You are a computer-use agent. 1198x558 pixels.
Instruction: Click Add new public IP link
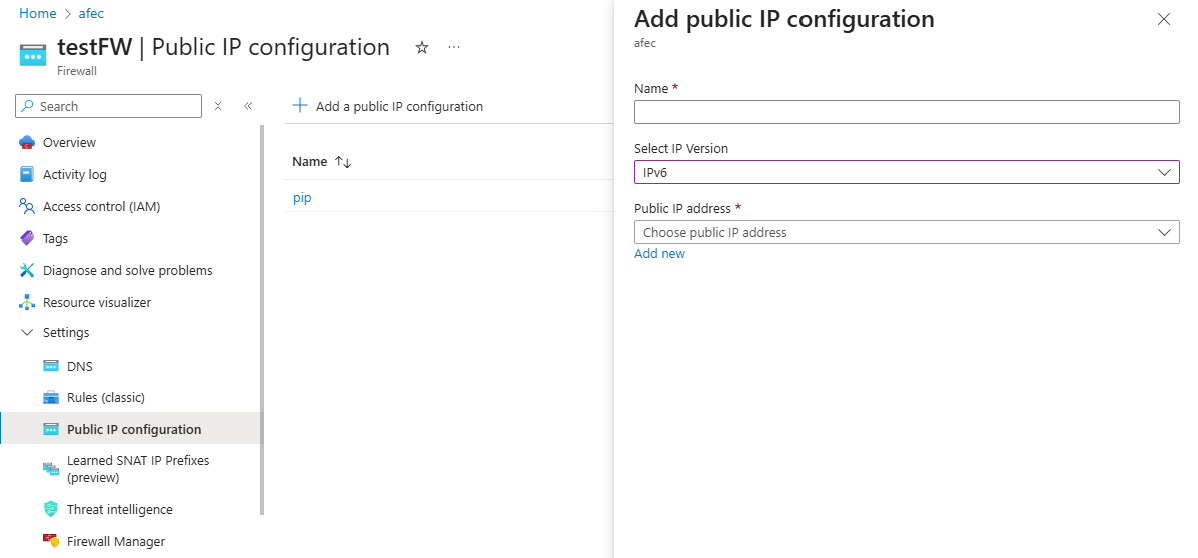tap(659, 253)
